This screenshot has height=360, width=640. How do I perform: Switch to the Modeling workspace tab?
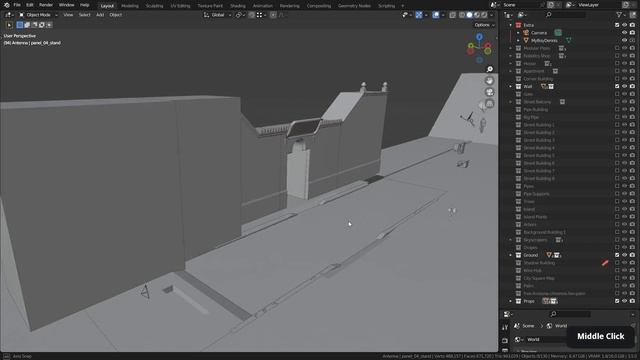point(130,6)
